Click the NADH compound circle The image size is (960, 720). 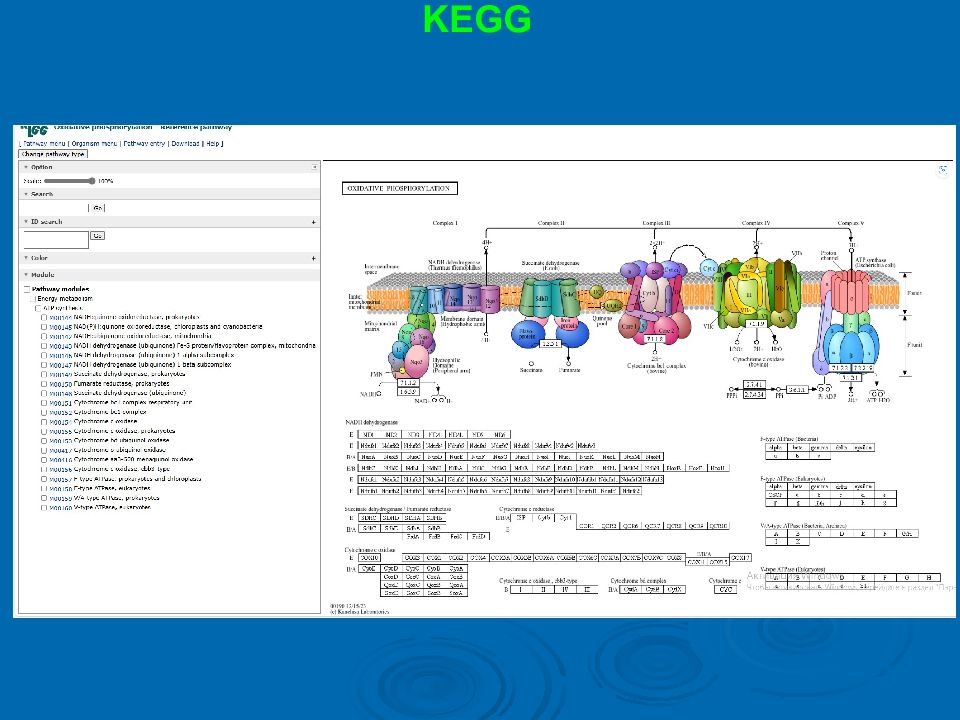(x=379, y=394)
